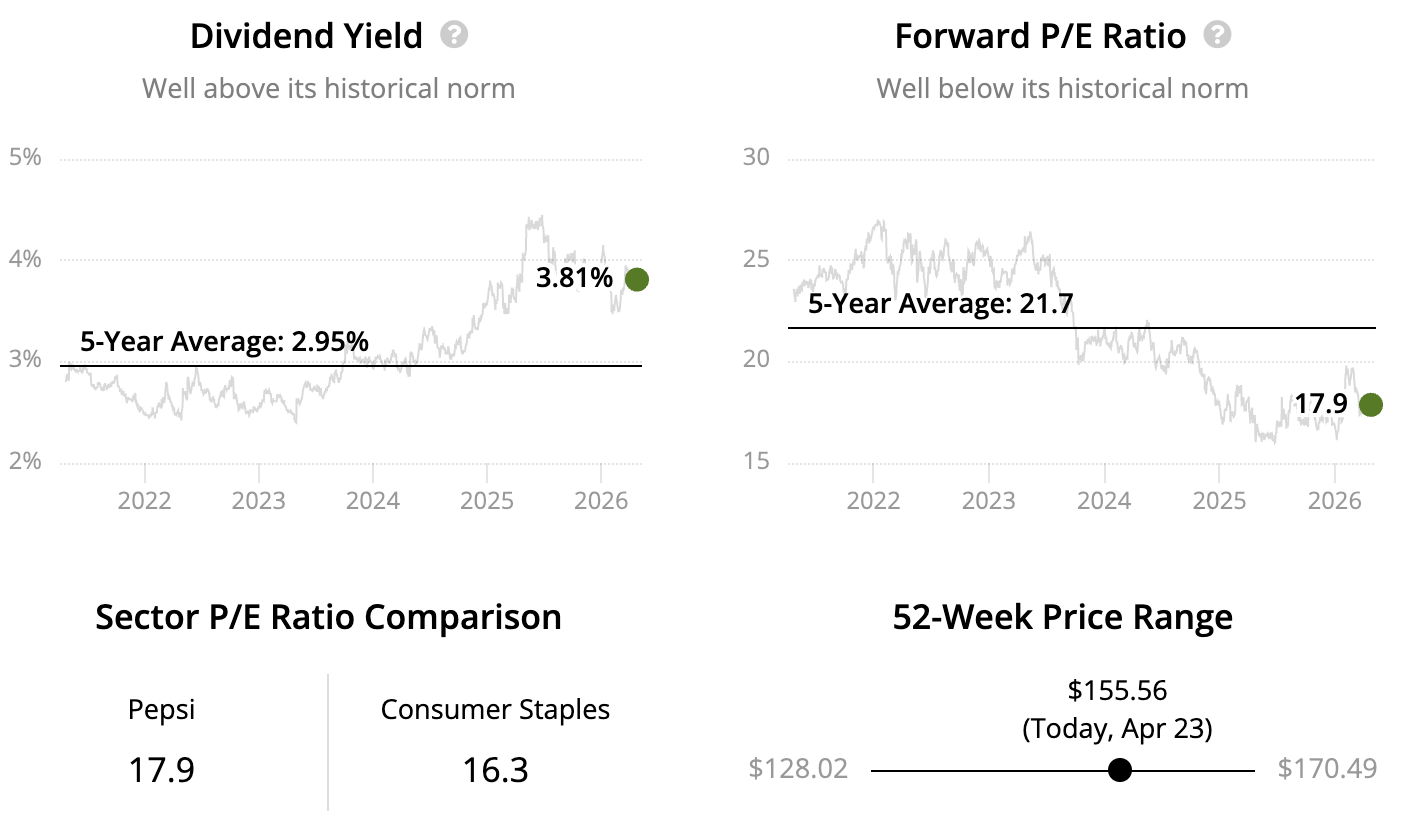Select the Dividend Yield chart title
The height and width of the screenshot is (830, 1414).
click(306, 37)
